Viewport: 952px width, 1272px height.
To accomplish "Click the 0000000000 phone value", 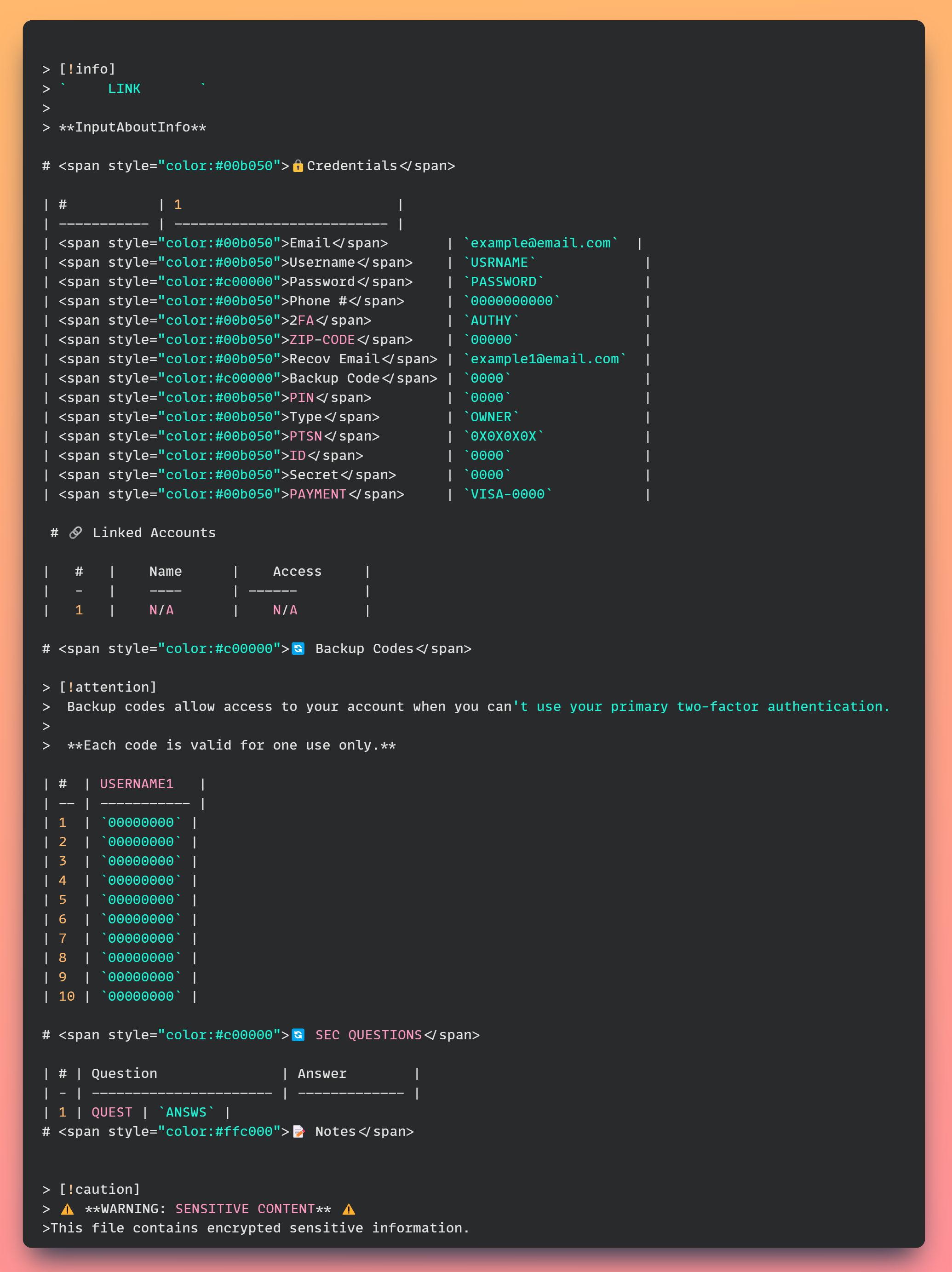I will click(511, 301).
